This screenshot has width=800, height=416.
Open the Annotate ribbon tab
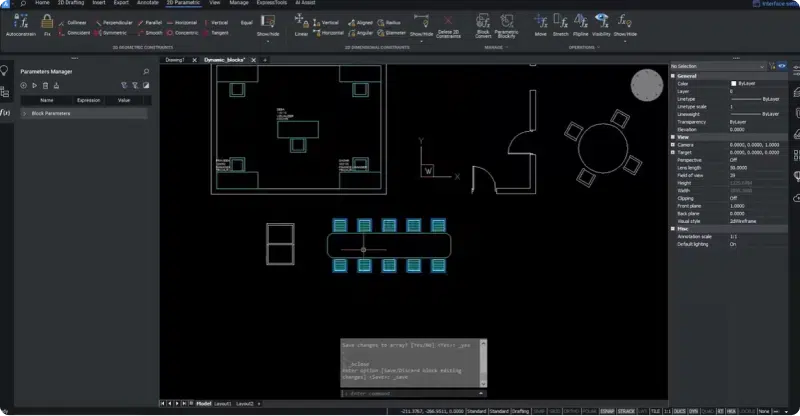pos(148,4)
